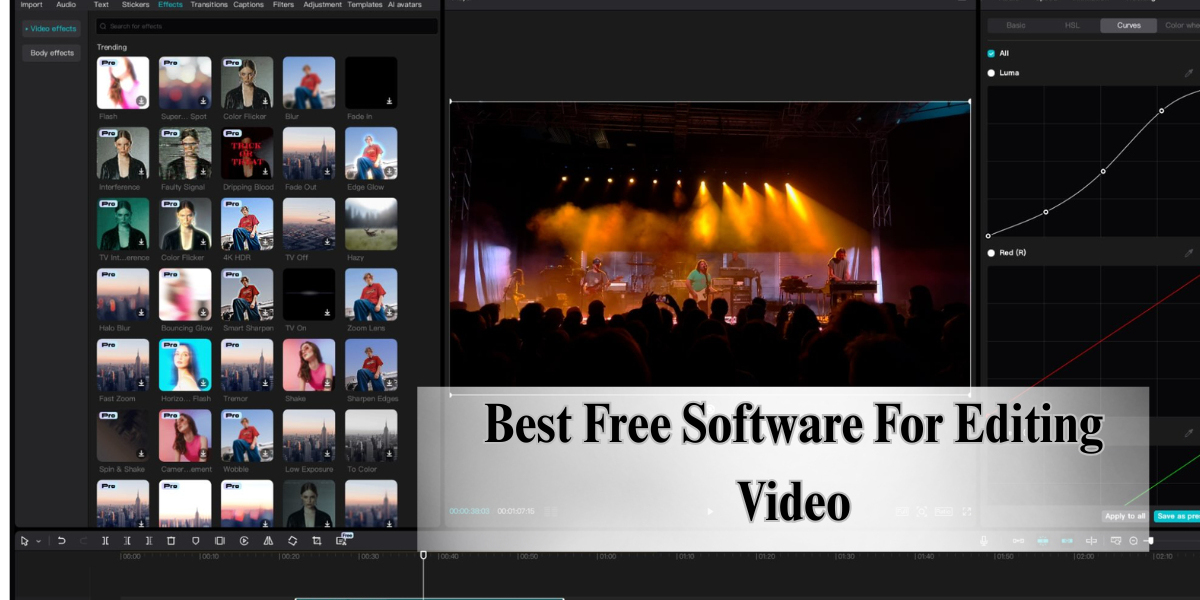The width and height of the screenshot is (1200, 600).
Task: Open the Templates tab
Action: [365, 4]
